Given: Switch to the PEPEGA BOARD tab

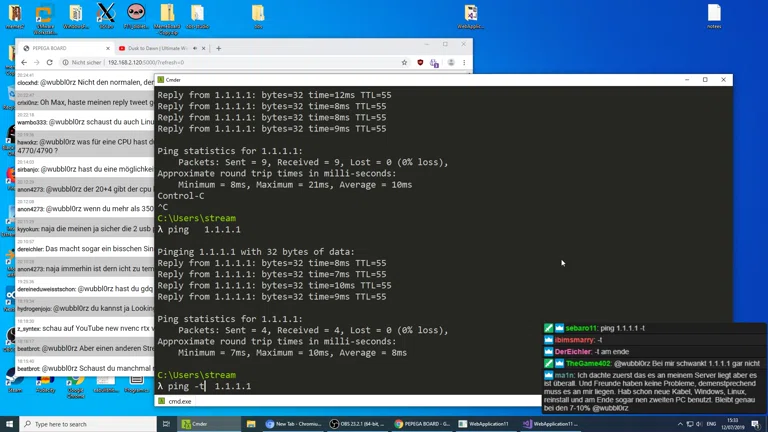Looking at the screenshot, I should pos(60,48).
